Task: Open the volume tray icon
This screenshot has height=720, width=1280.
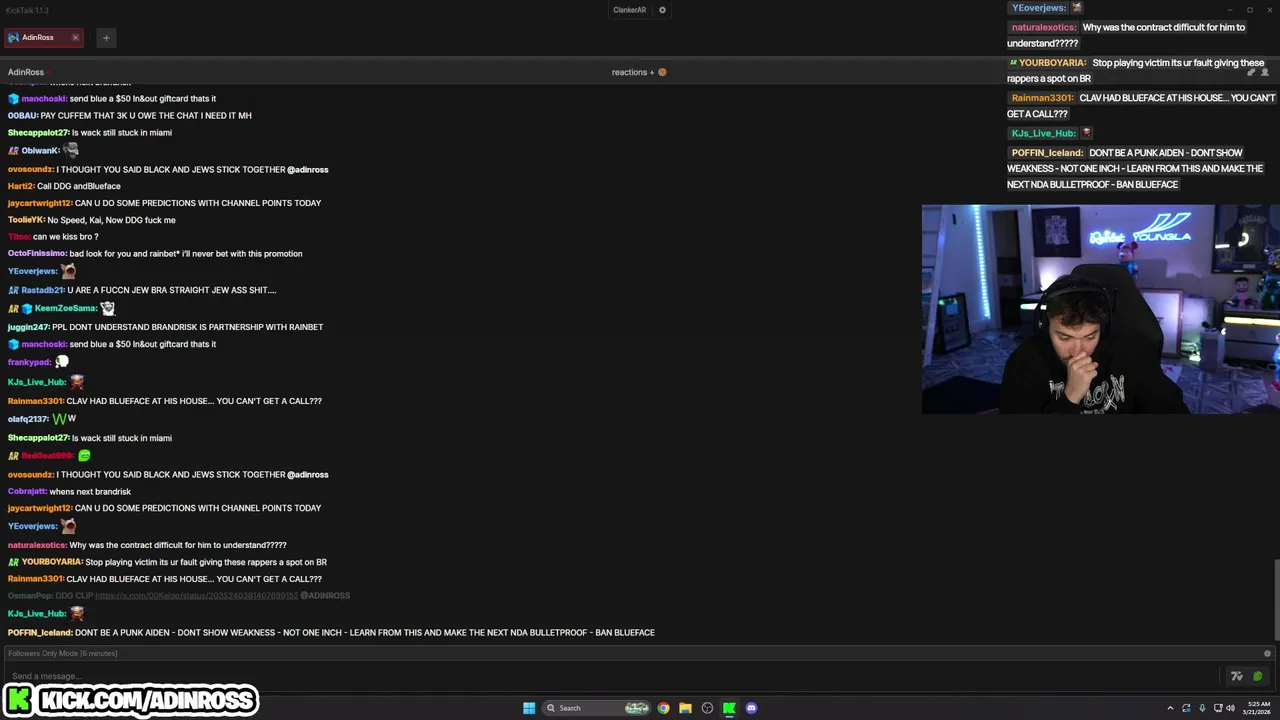Action: pos(1230,708)
